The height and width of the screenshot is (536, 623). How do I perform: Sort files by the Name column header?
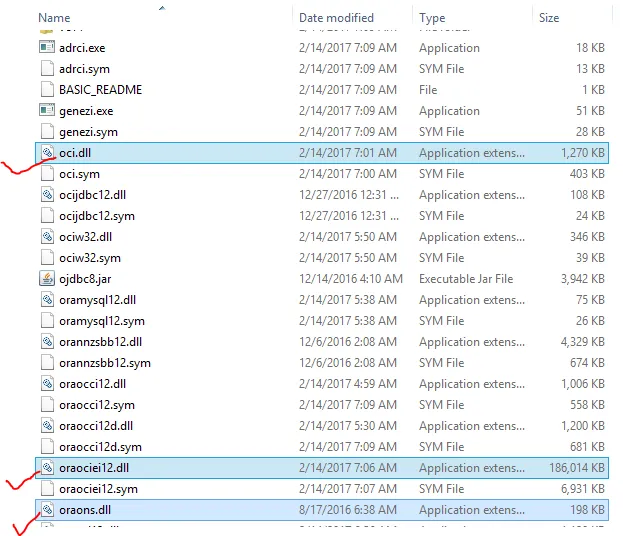54,18
